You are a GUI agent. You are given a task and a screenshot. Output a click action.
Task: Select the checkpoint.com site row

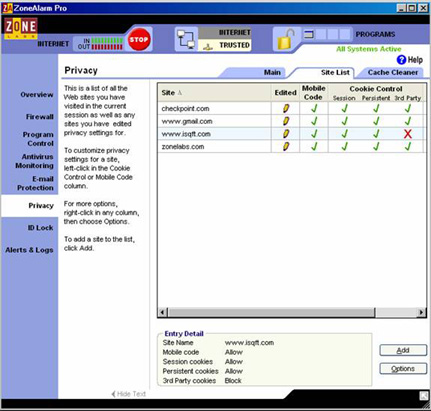click(292, 108)
